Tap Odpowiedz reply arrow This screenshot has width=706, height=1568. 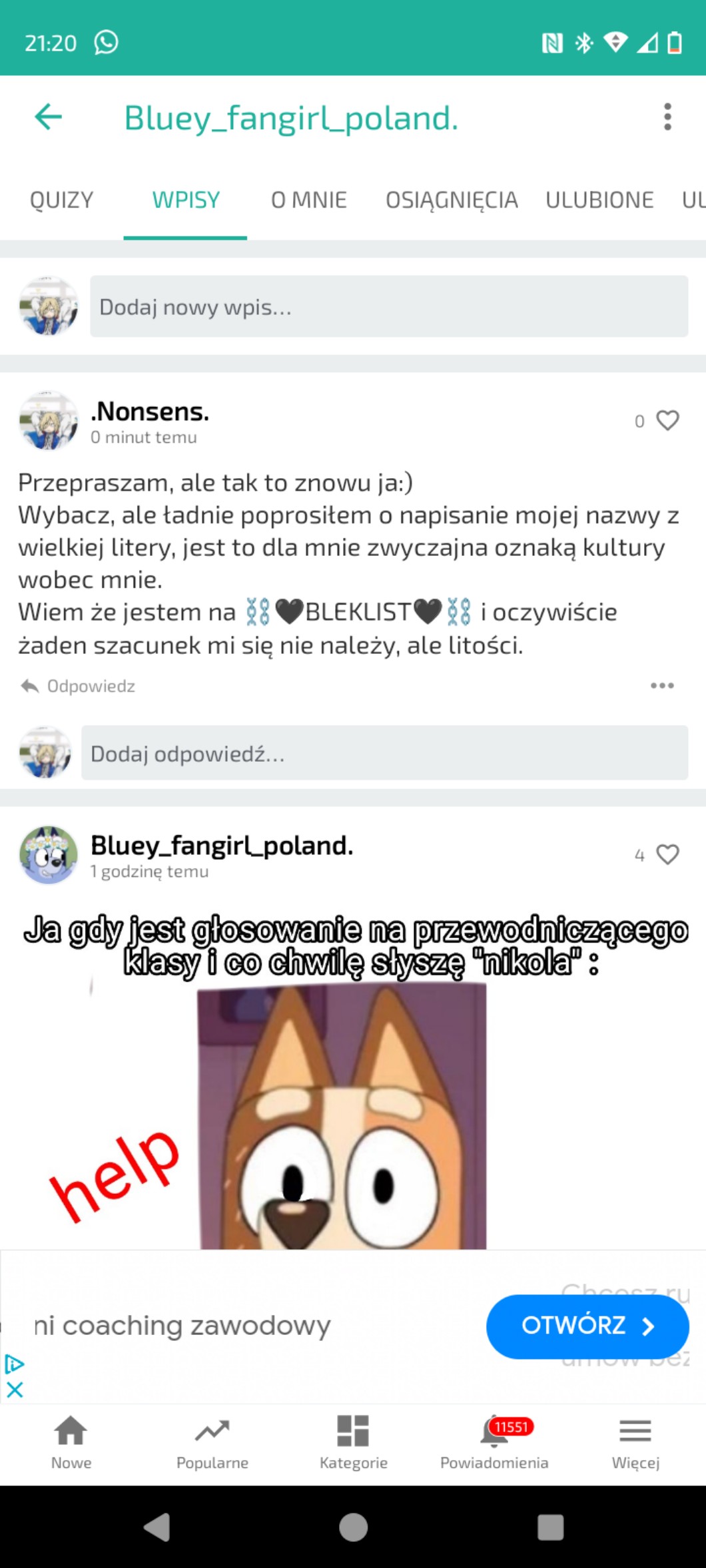tap(30, 686)
